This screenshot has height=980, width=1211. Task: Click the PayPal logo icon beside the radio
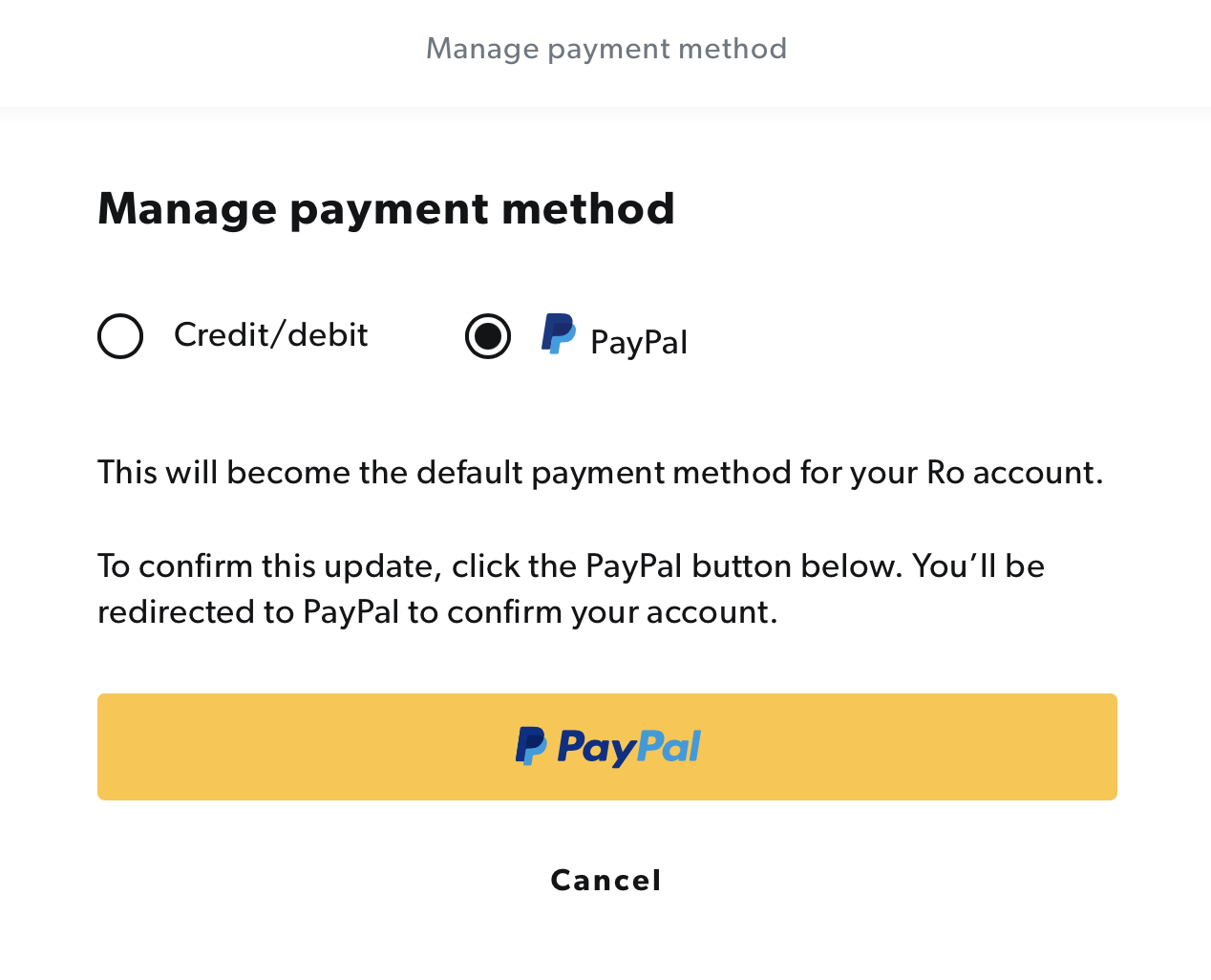tap(559, 334)
